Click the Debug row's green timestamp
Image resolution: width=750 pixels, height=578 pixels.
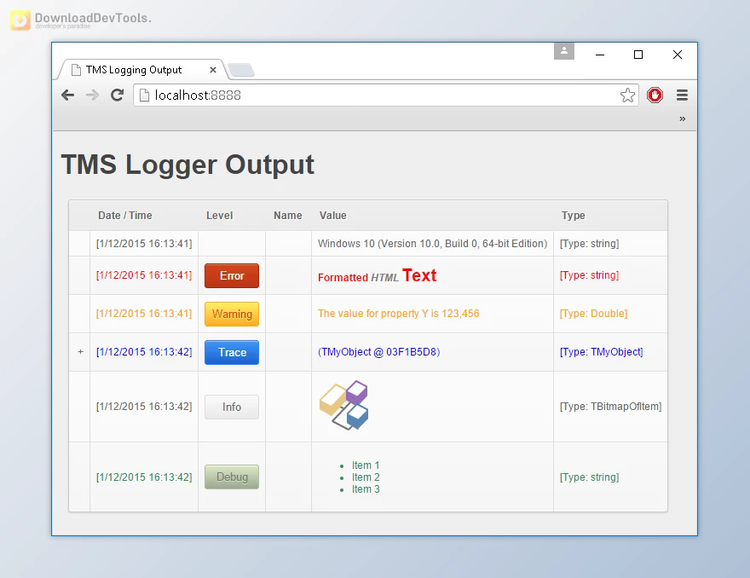(x=144, y=477)
